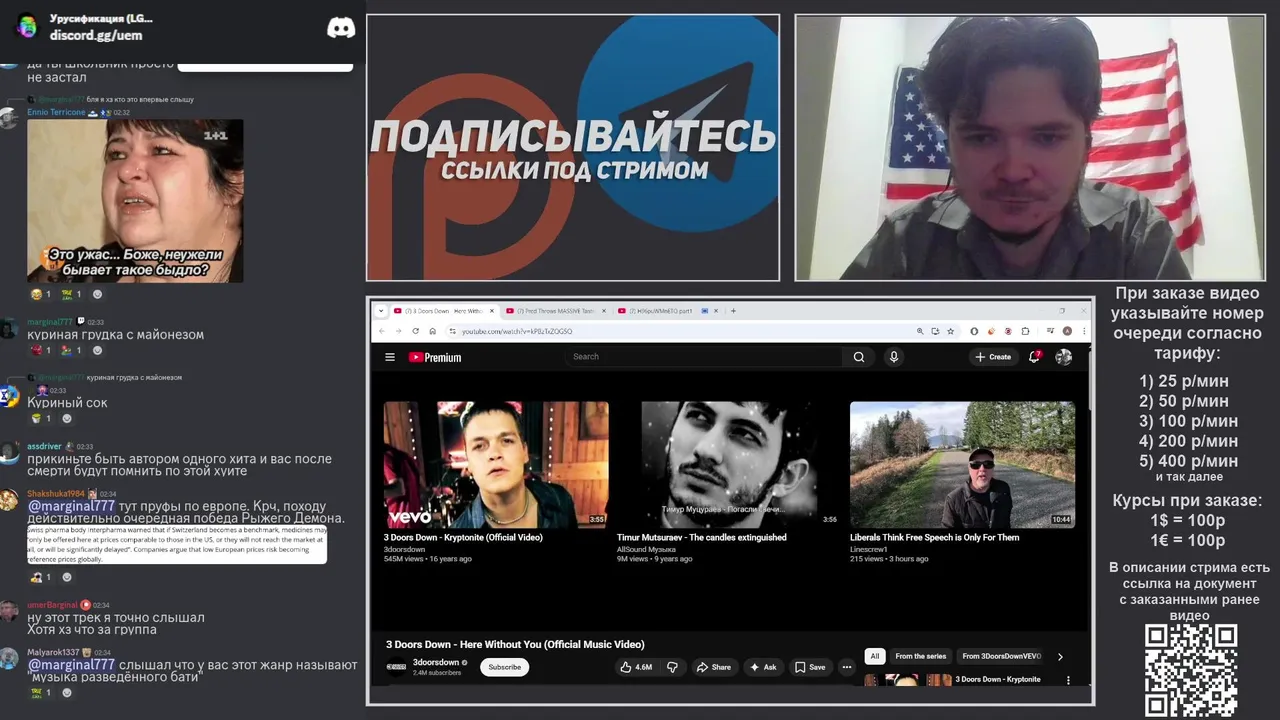Open Chrome profile avatar in toolbar
The image size is (1280, 720).
[1067, 331]
